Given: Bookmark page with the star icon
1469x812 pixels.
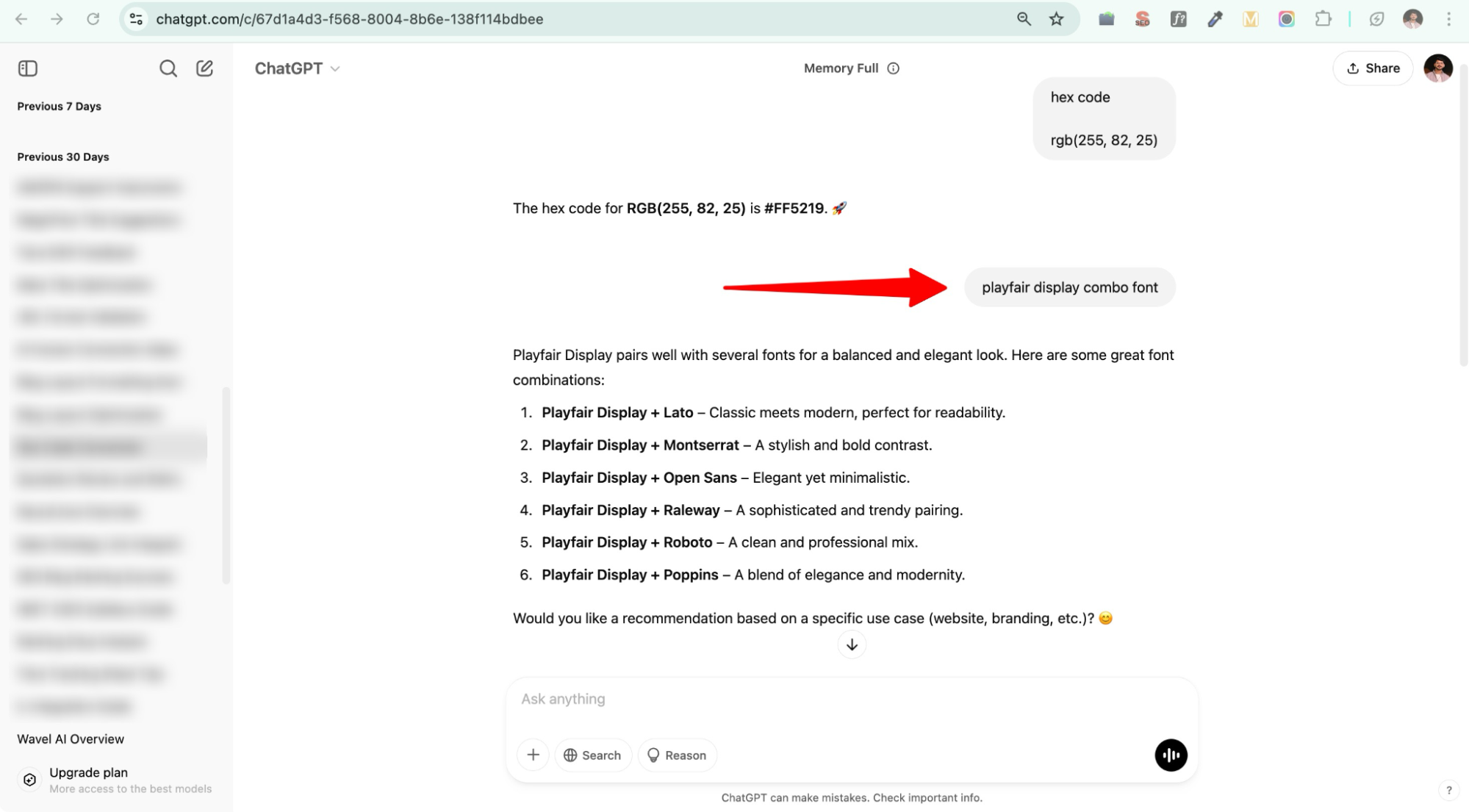Looking at the screenshot, I should (x=1056, y=19).
